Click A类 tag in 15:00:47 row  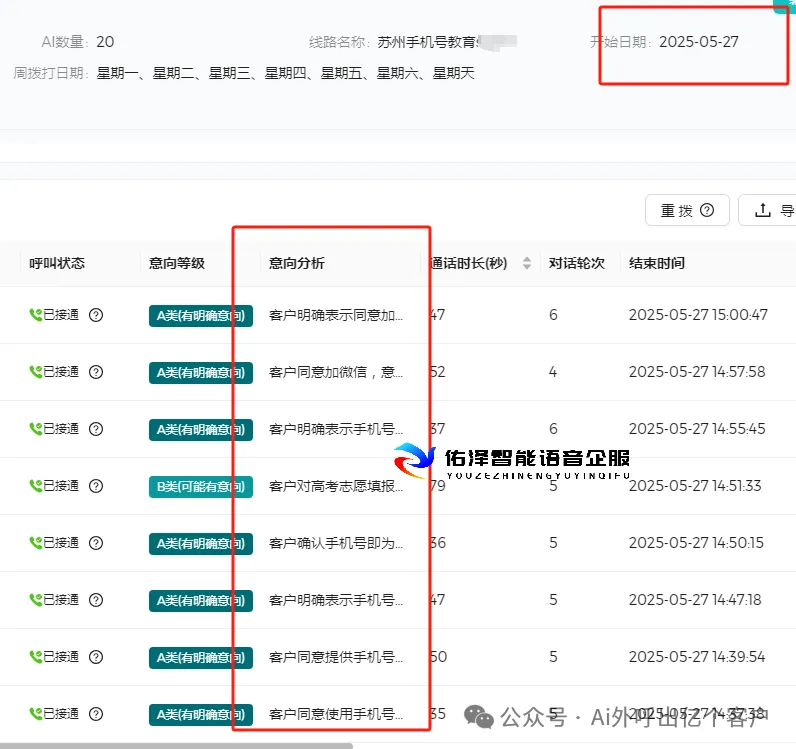[201, 316]
